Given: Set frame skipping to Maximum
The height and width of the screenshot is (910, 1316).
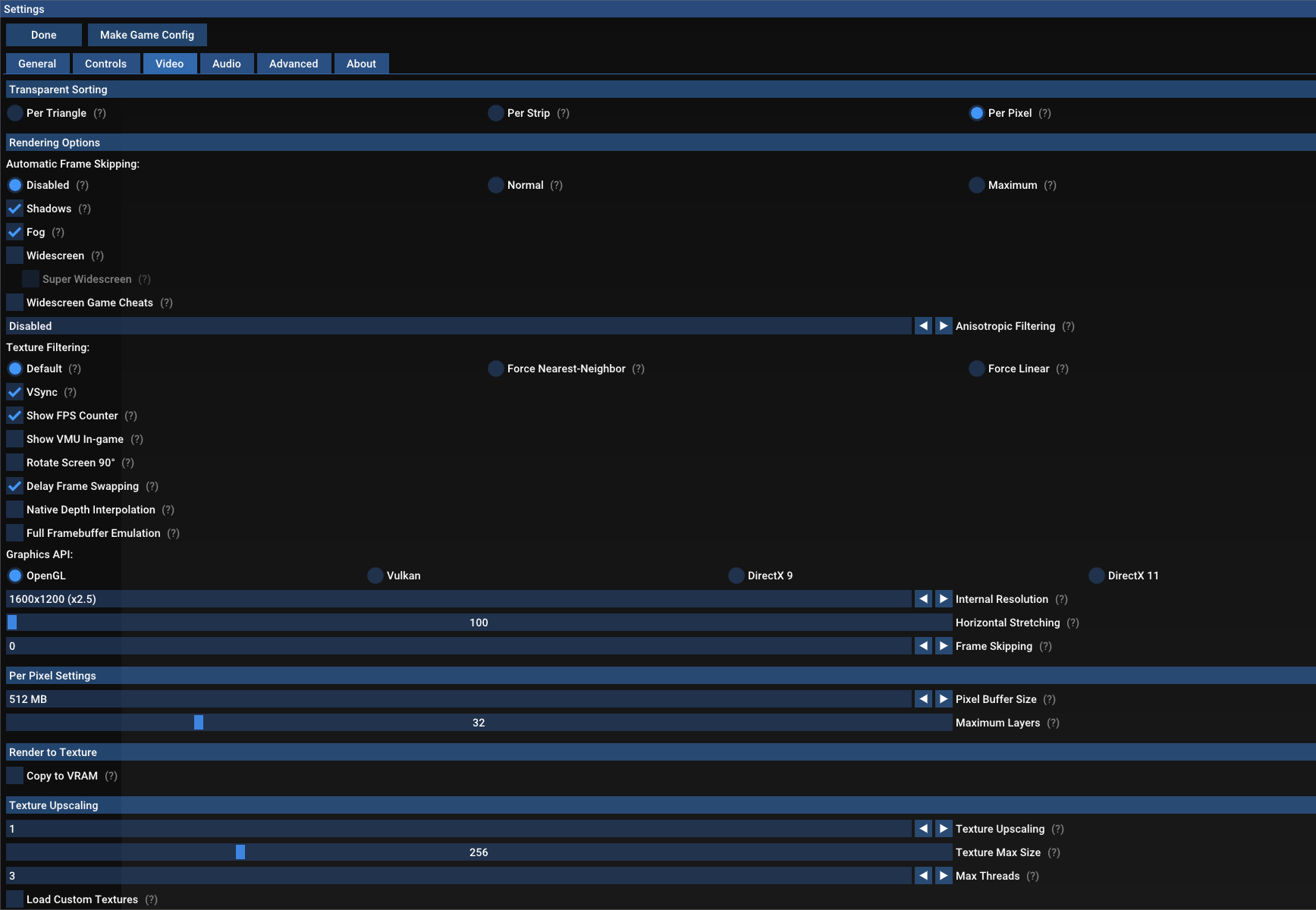Looking at the screenshot, I should tap(977, 185).
